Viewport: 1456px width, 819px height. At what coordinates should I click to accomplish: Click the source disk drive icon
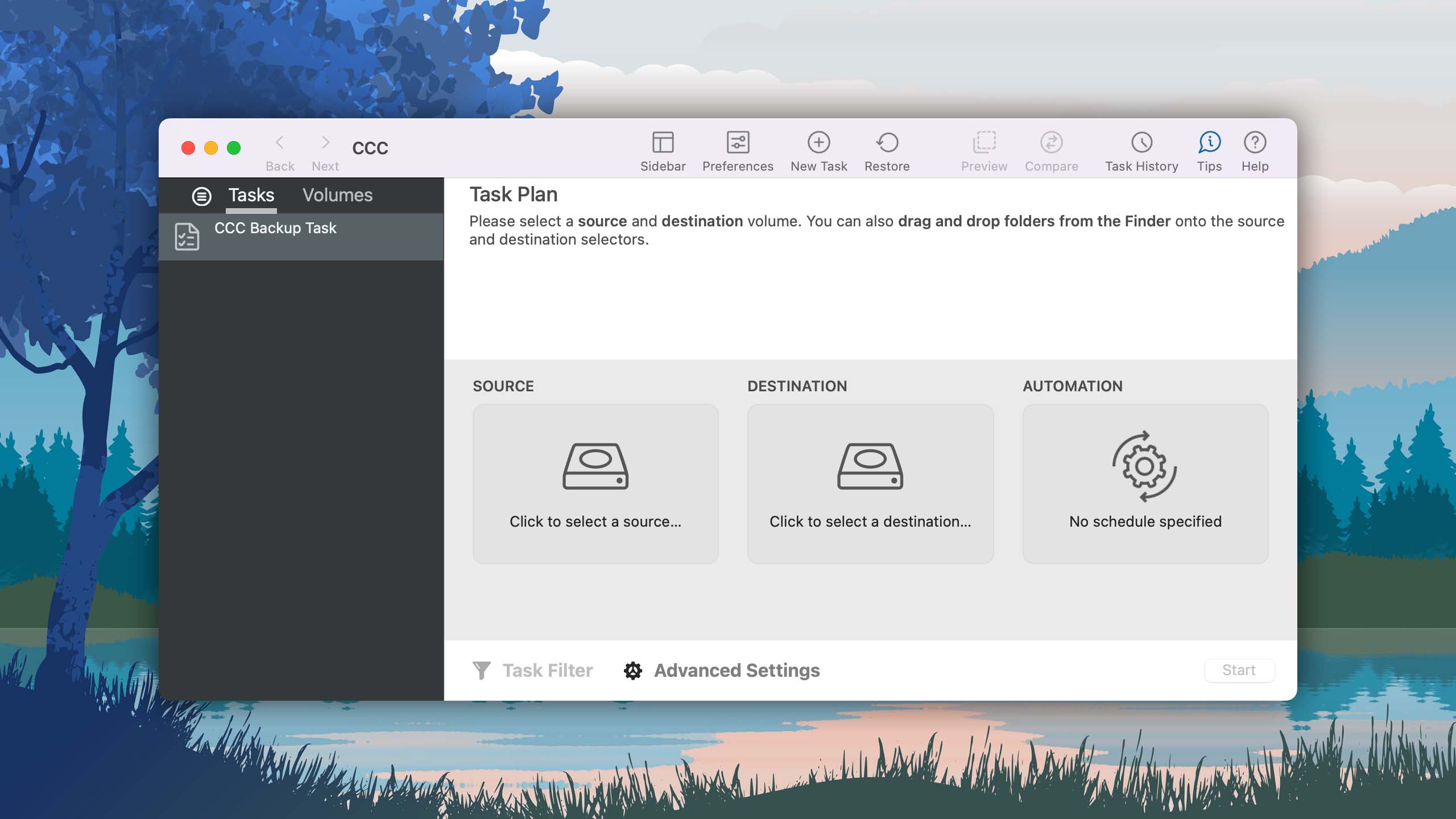(595, 466)
